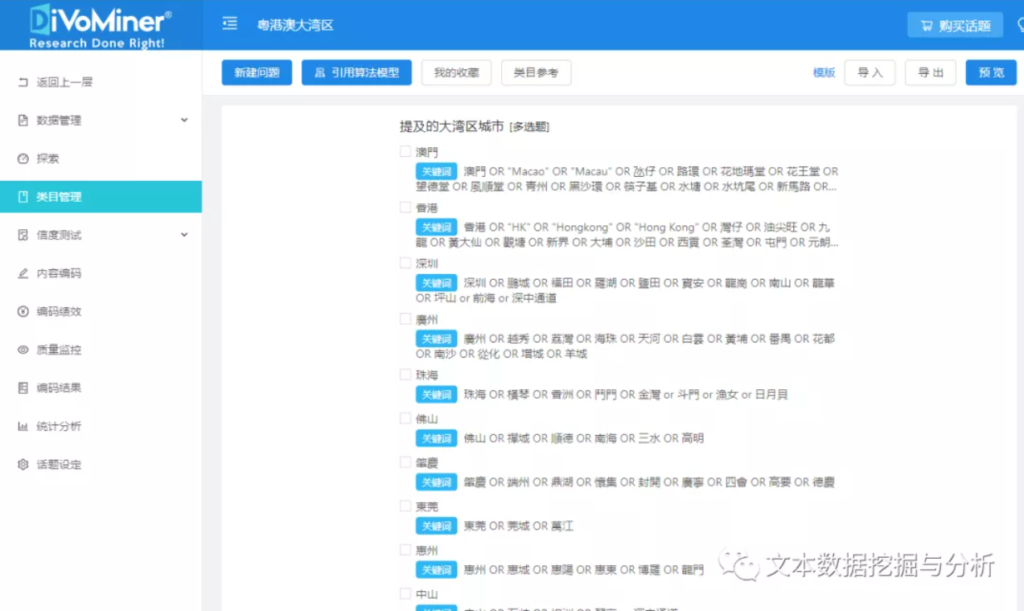
Task: Click the 关键词 tag under 珠海
Action: coord(436,394)
